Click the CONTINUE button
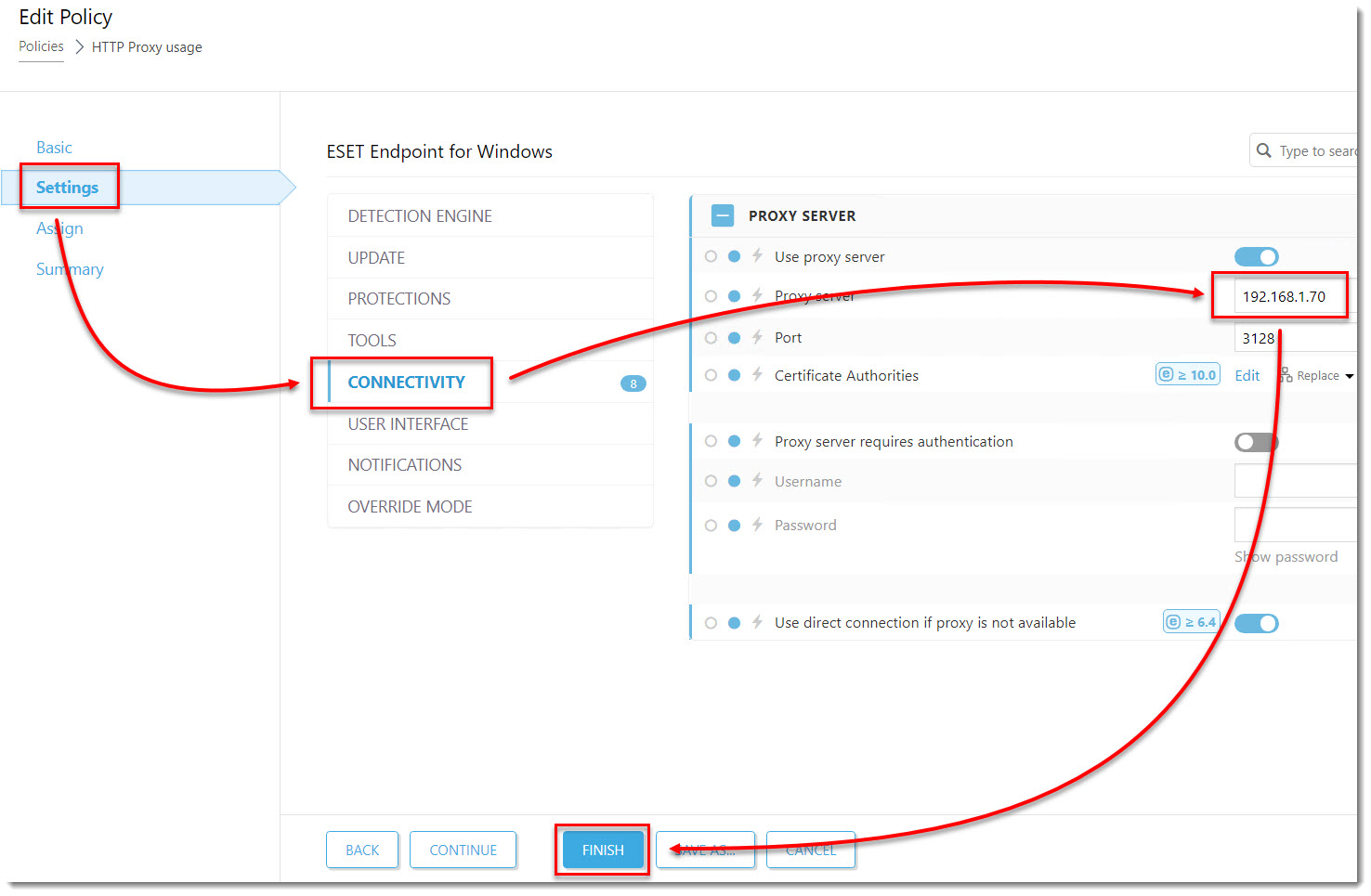The width and height of the screenshot is (1371, 896). coord(463,850)
